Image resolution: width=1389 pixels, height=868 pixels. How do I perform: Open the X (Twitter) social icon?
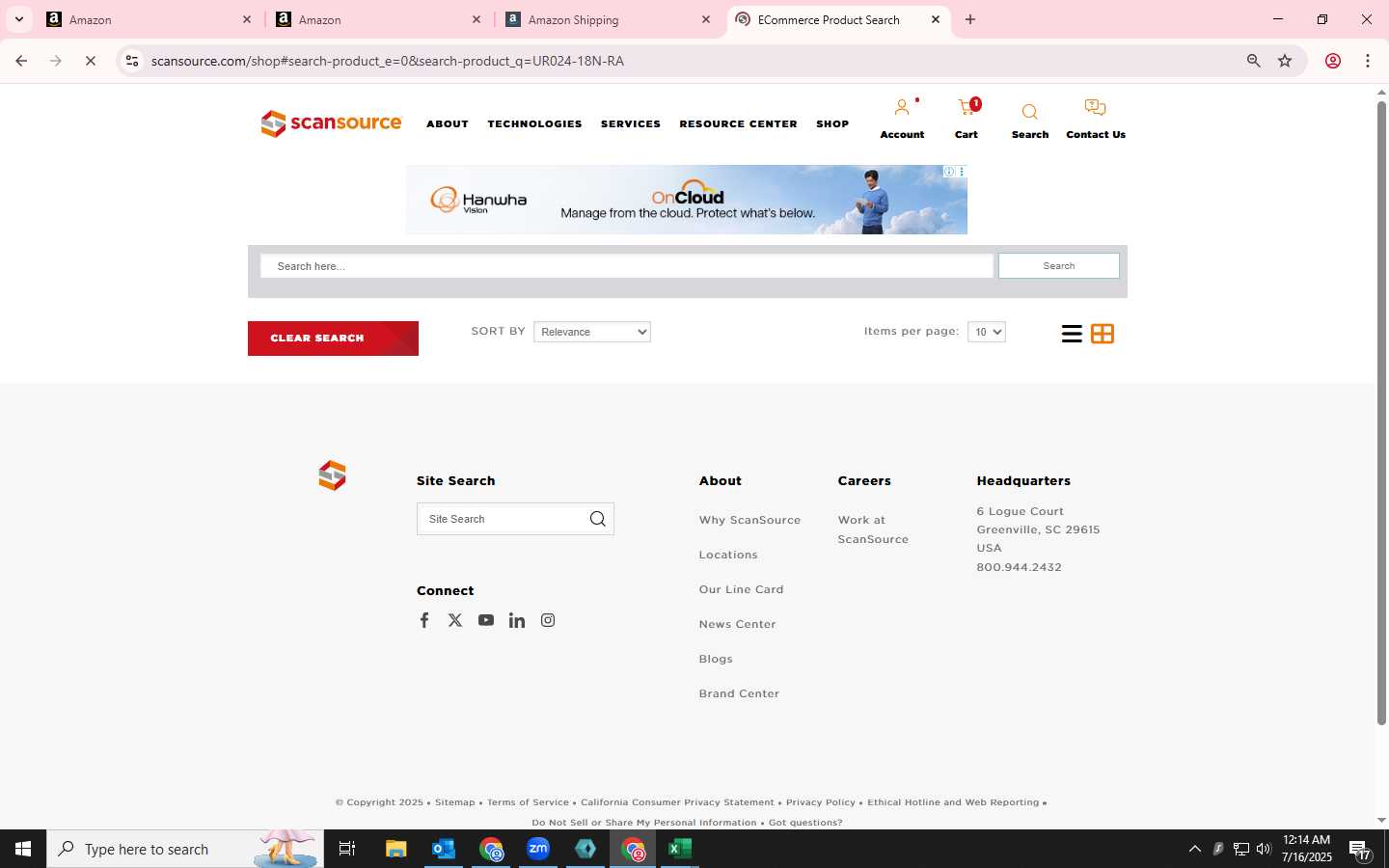click(455, 620)
